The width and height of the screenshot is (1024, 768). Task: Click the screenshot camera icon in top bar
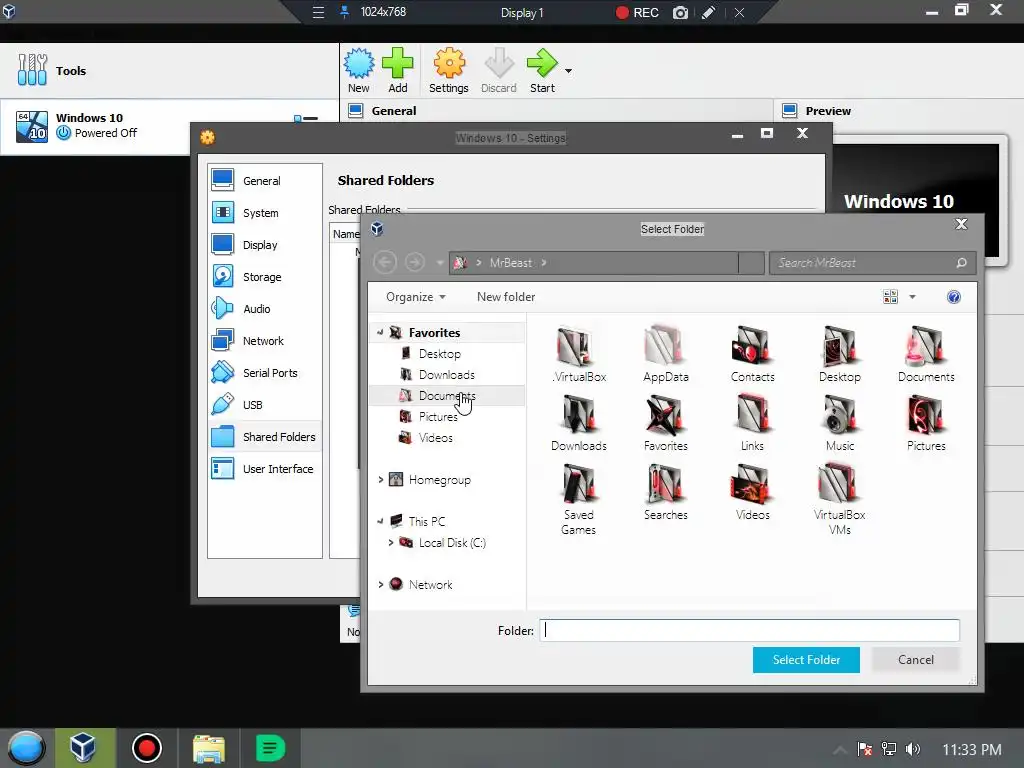coord(680,12)
